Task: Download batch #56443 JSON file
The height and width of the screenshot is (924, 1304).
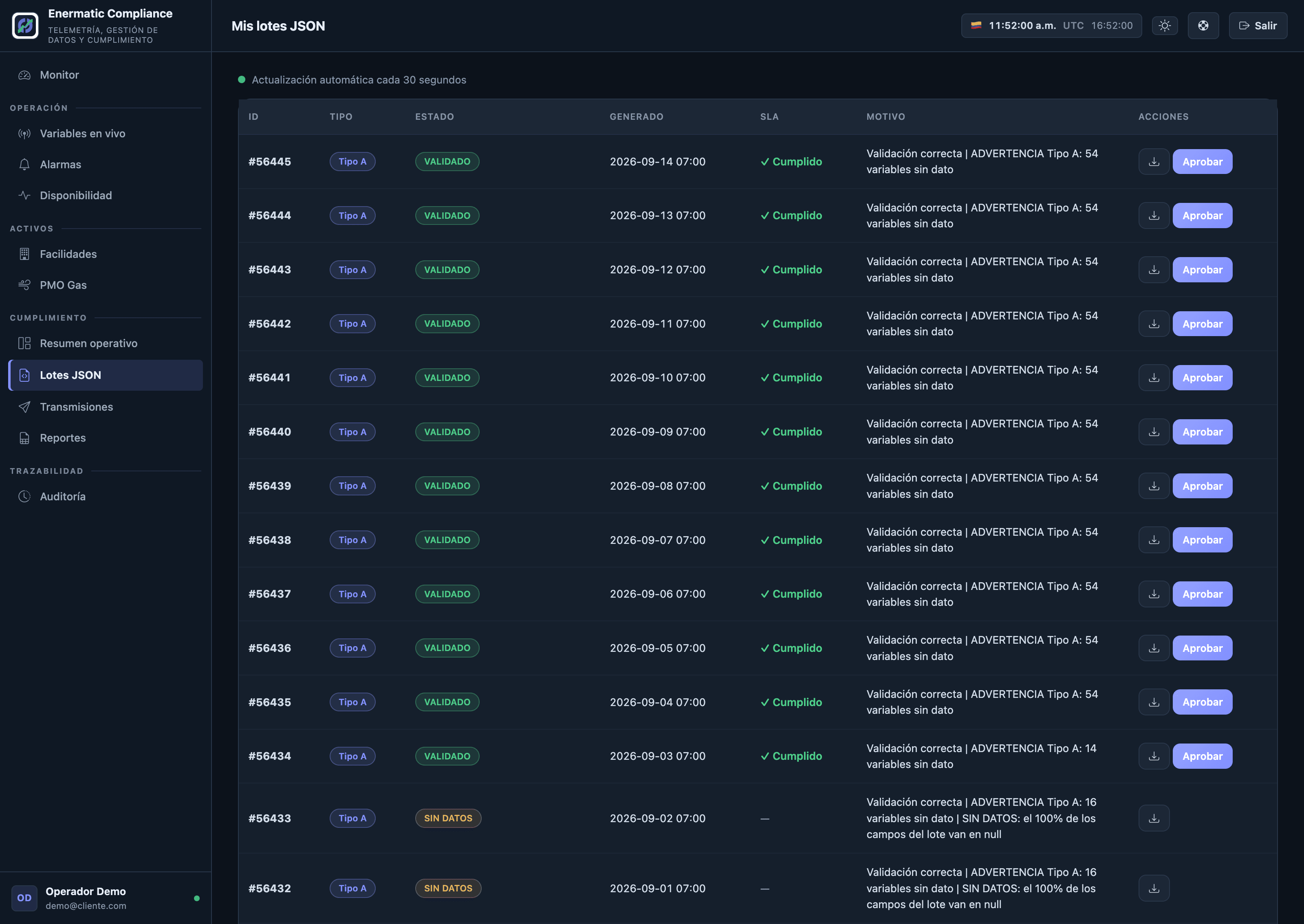Action: (1154, 270)
